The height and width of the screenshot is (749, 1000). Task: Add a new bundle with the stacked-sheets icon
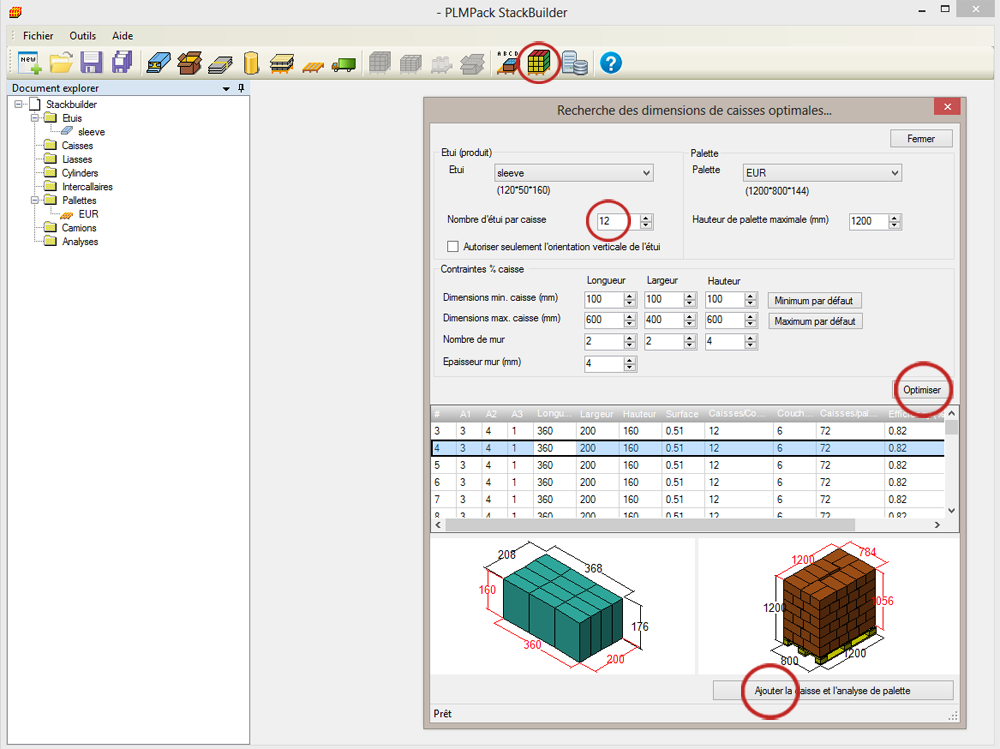coord(220,64)
